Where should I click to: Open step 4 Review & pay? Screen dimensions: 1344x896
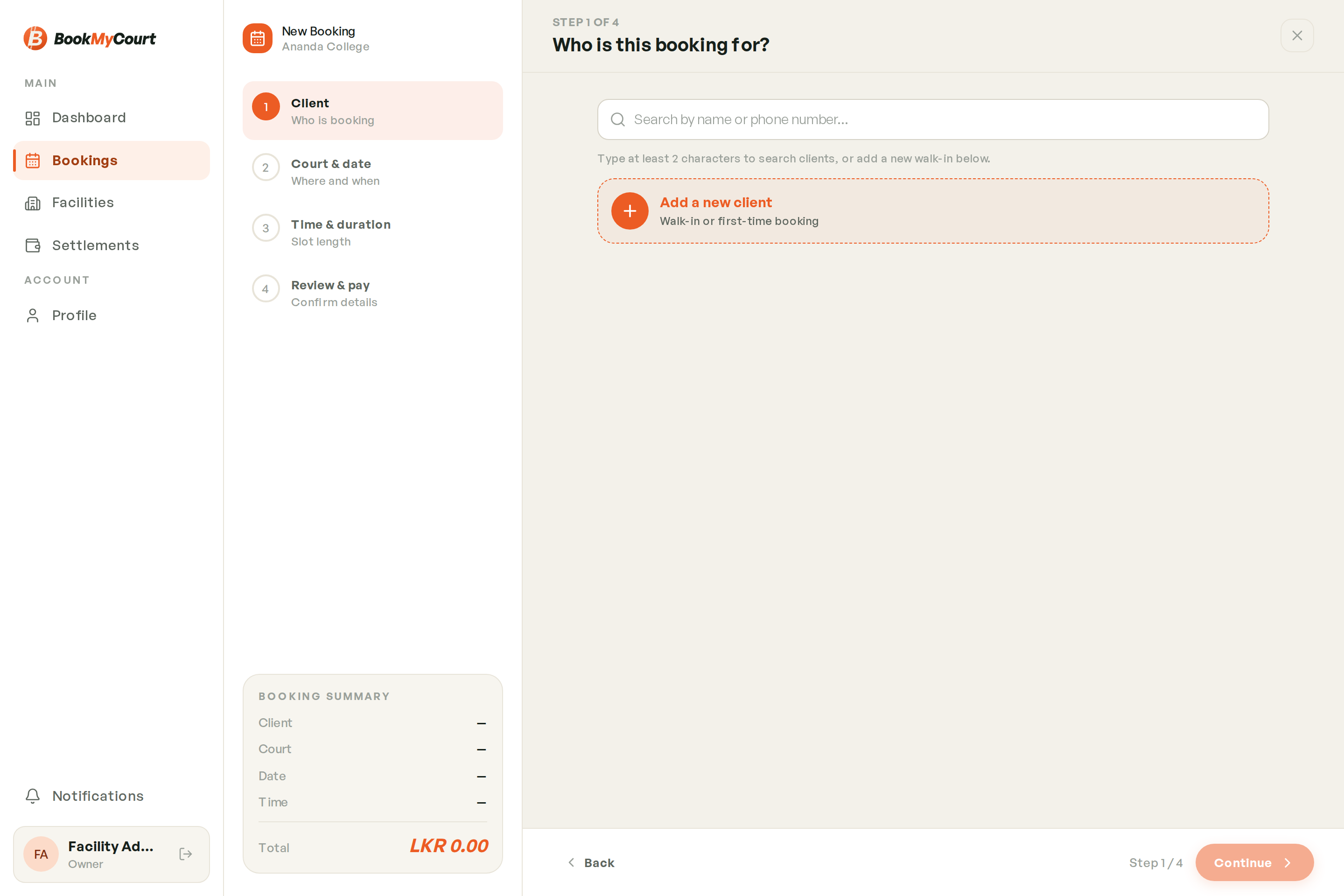pos(372,293)
